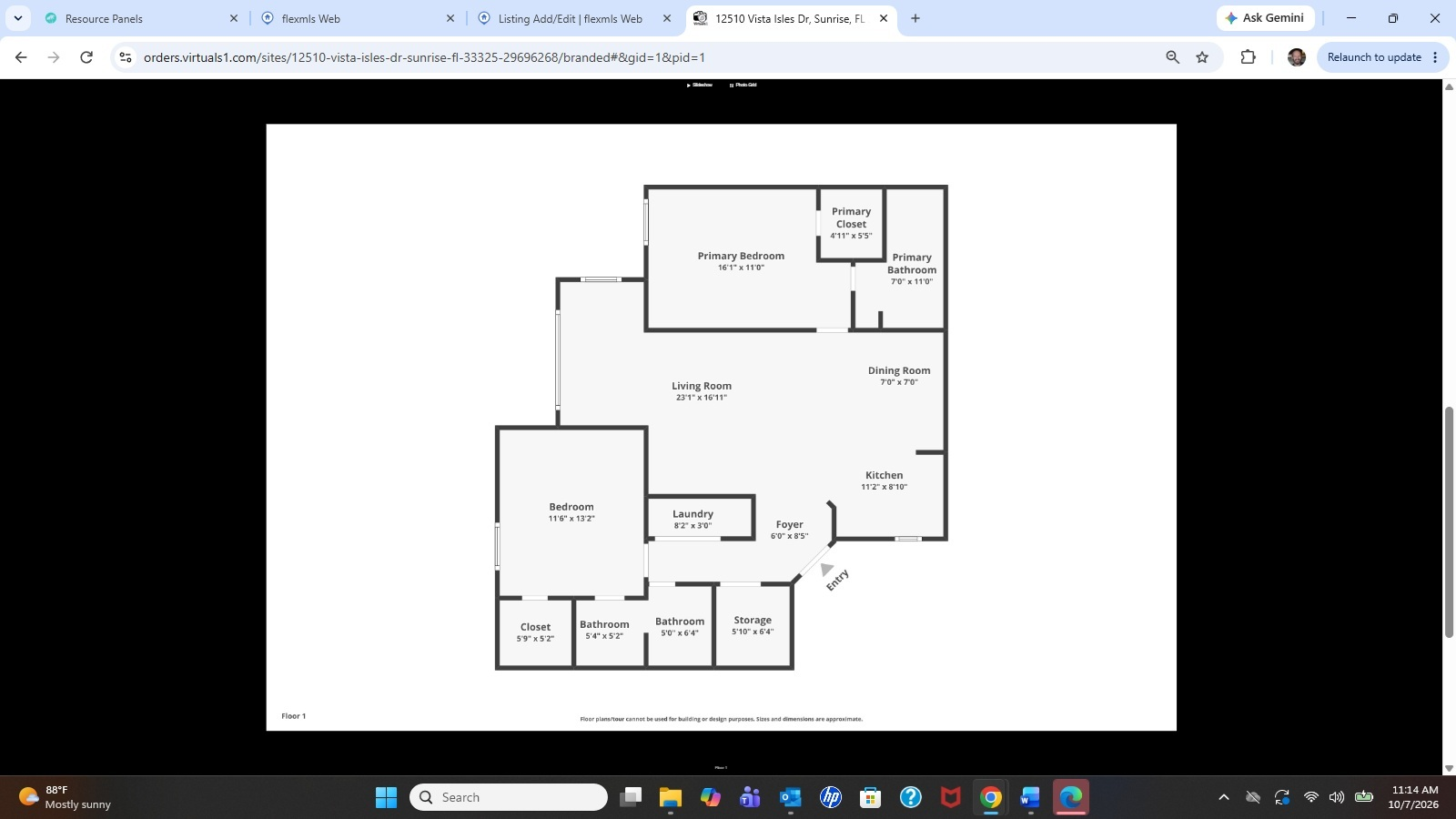The width and height of the screenshot is (1456, 819).
Task: Open the clock showing 11:14 AM
Action: pos(1414,797)
